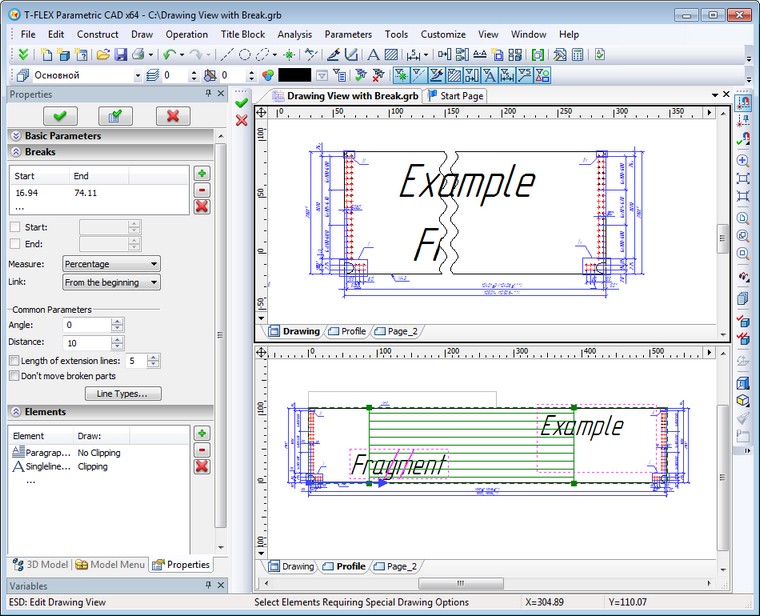
Task: Click the Line Types... button
Action: point(122,394)
